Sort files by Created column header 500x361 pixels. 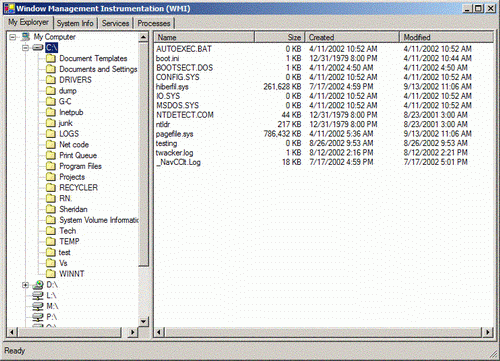[352, 37]
